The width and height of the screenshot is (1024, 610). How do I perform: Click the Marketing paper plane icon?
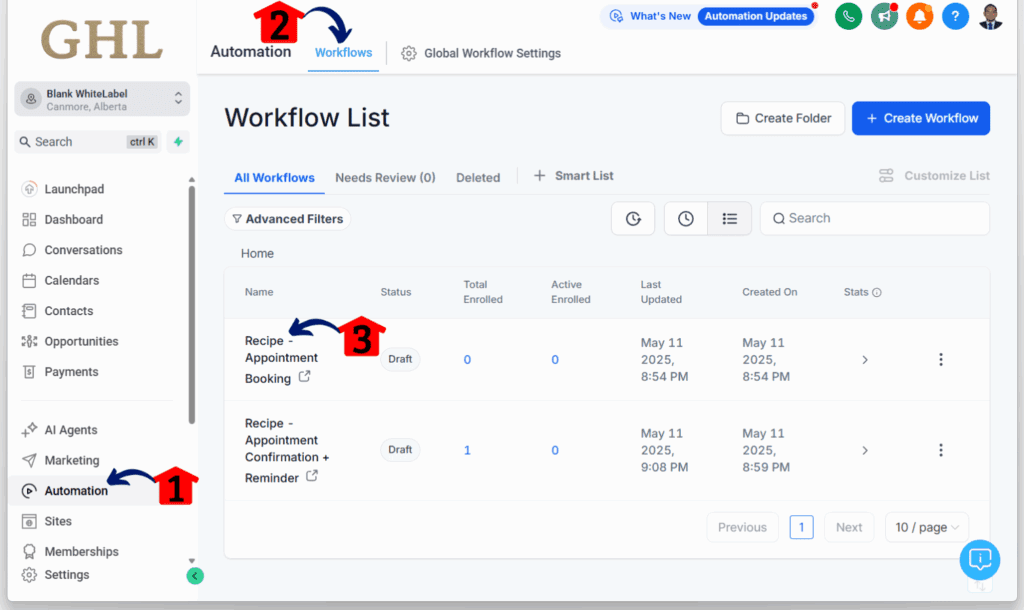pos(29,460)
